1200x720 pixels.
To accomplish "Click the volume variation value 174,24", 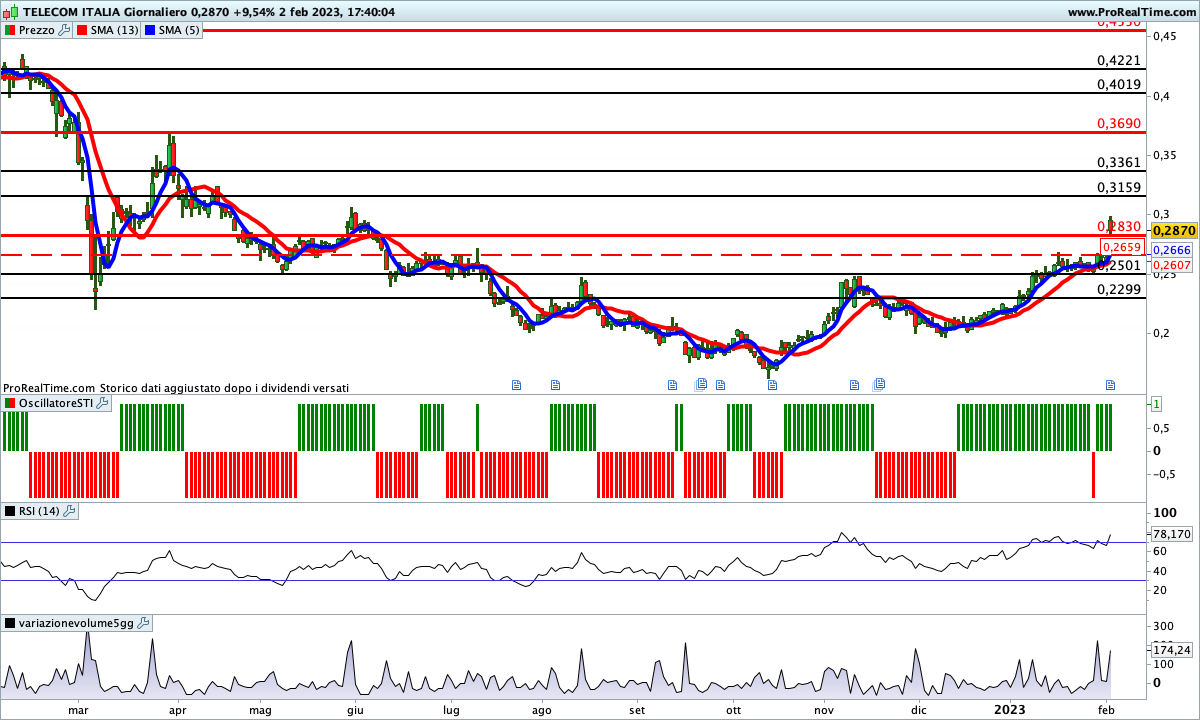I will [1172, 650].
